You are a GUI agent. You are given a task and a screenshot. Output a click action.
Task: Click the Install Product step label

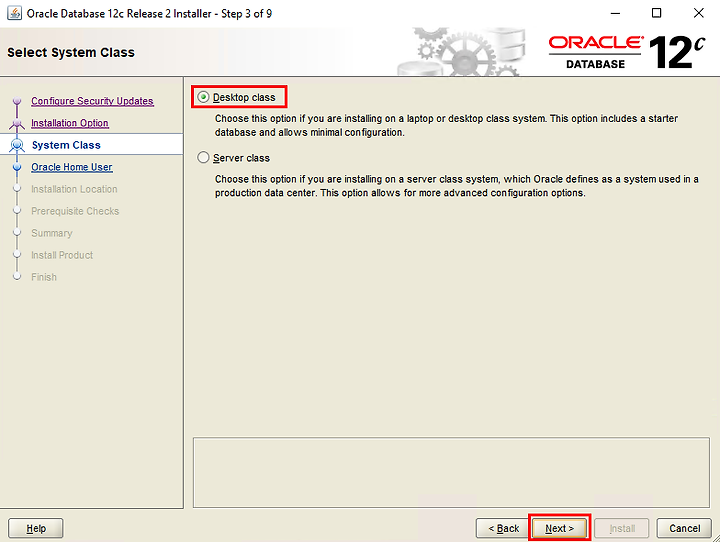point(62,255)
